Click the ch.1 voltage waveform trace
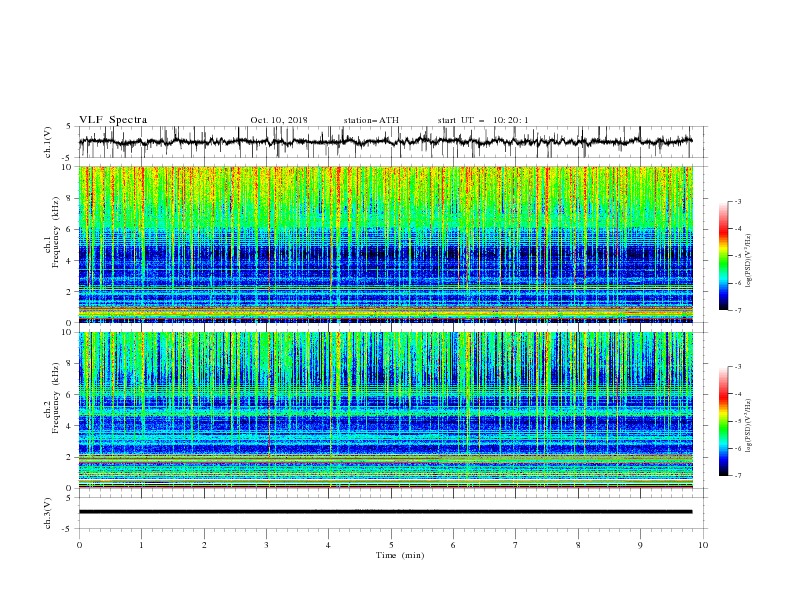 tap(385, 142)
